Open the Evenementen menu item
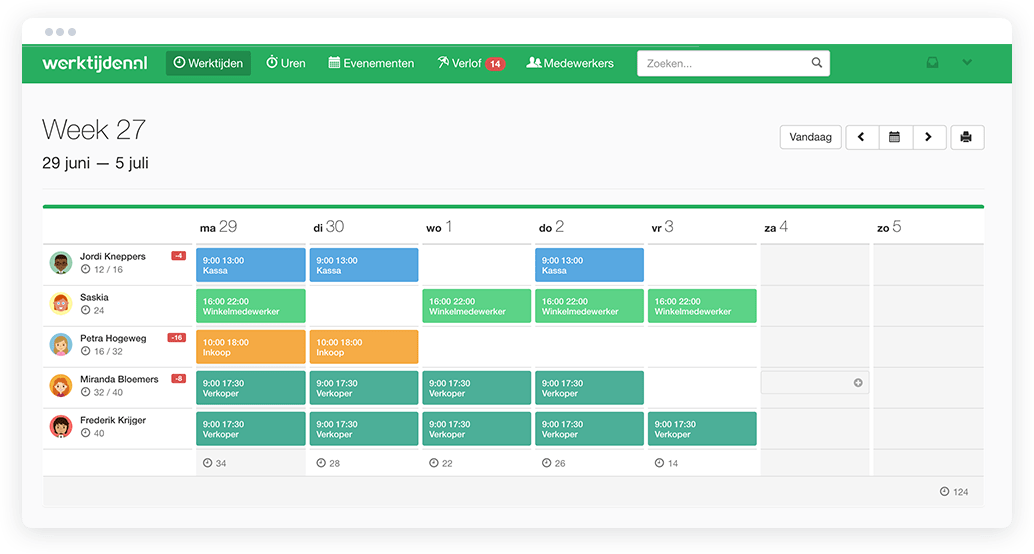The height and width of the screenshot is (554, 1034). (x=371, y=63)
